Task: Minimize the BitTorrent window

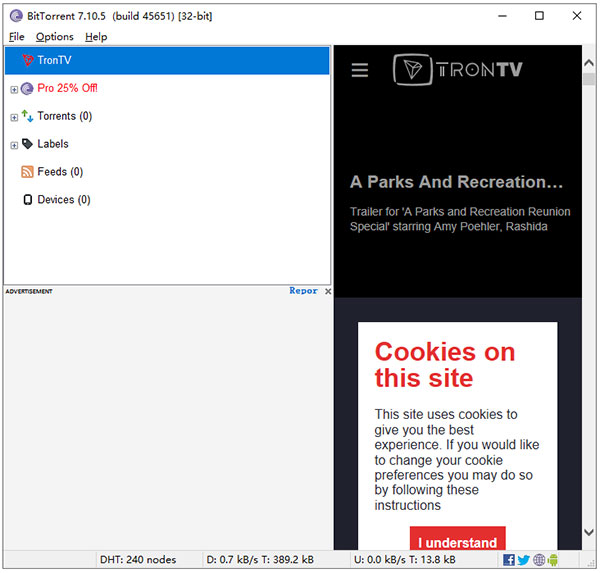Action: (502, 16)
